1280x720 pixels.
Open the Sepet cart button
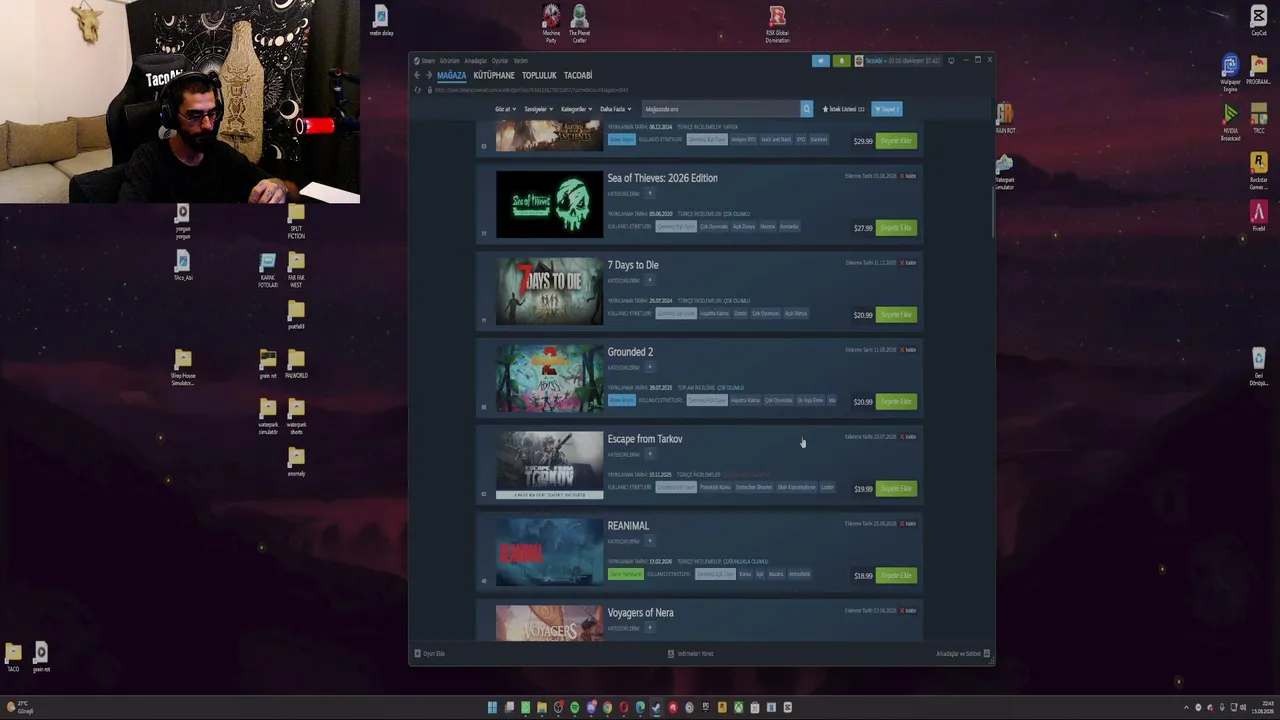(887, 109)
